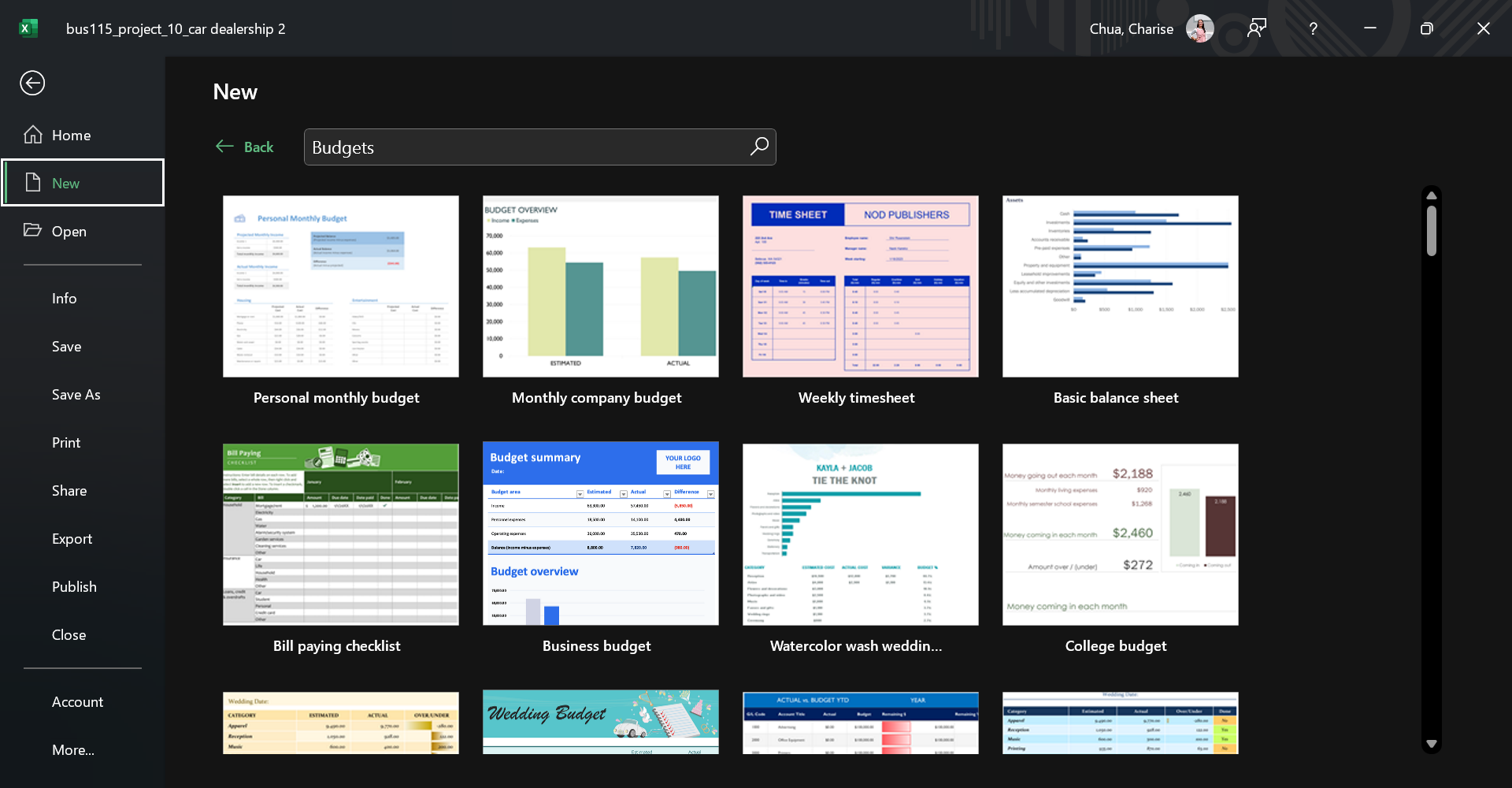Click the scrollbar down arrow
The height and width of the screenshot is (788, 1512).
[x=1432, y=743]
